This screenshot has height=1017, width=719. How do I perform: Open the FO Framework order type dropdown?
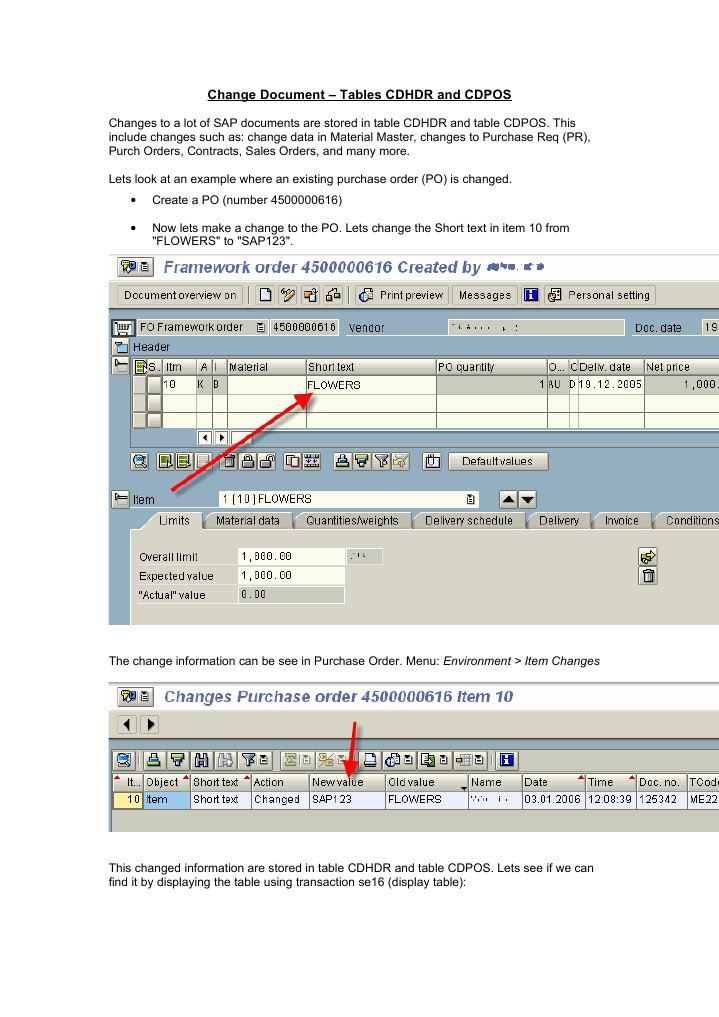(x=261, y=328)
